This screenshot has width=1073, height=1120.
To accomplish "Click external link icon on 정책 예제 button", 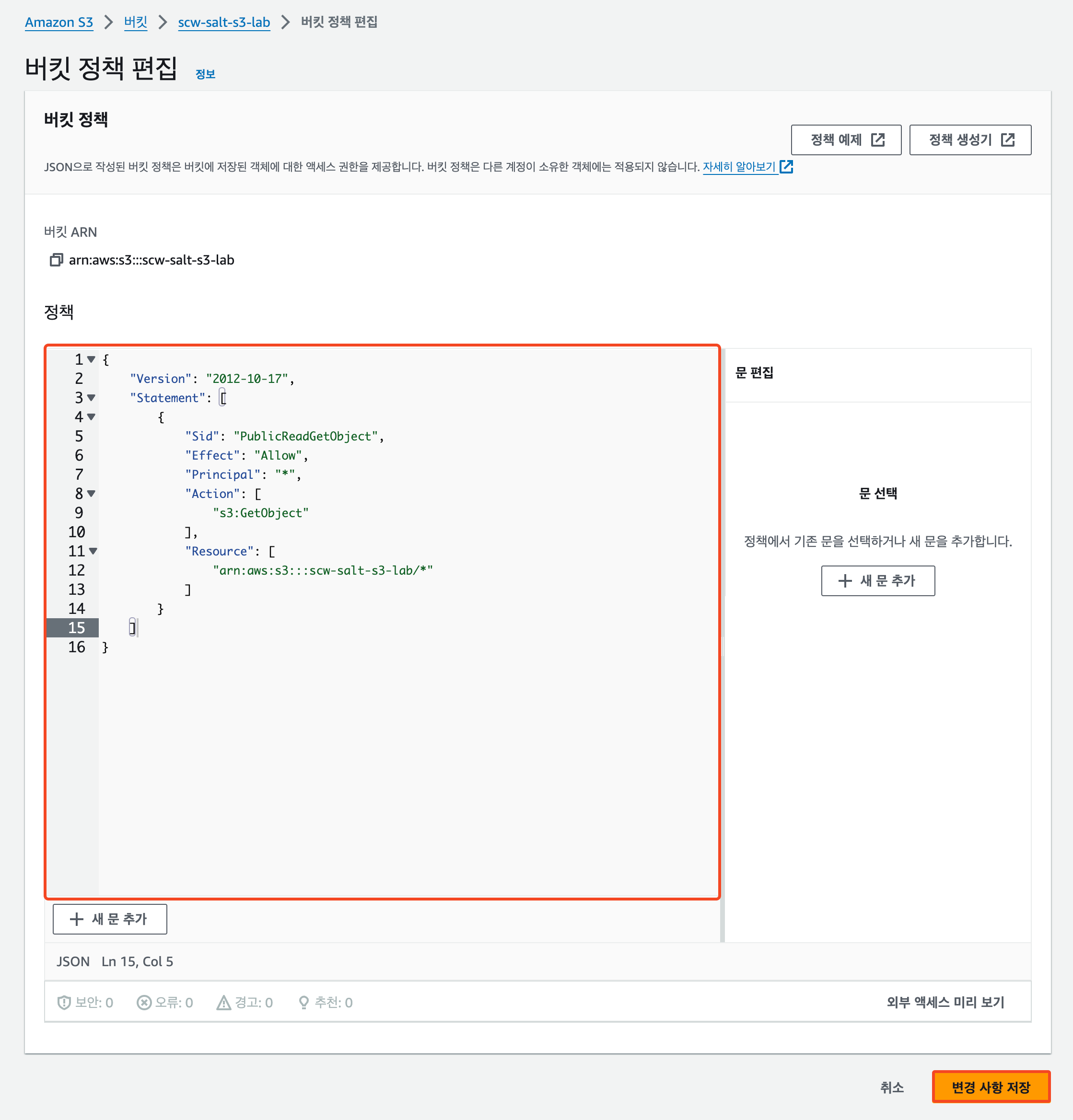I will pyautogui.click(x=877, y=140).
